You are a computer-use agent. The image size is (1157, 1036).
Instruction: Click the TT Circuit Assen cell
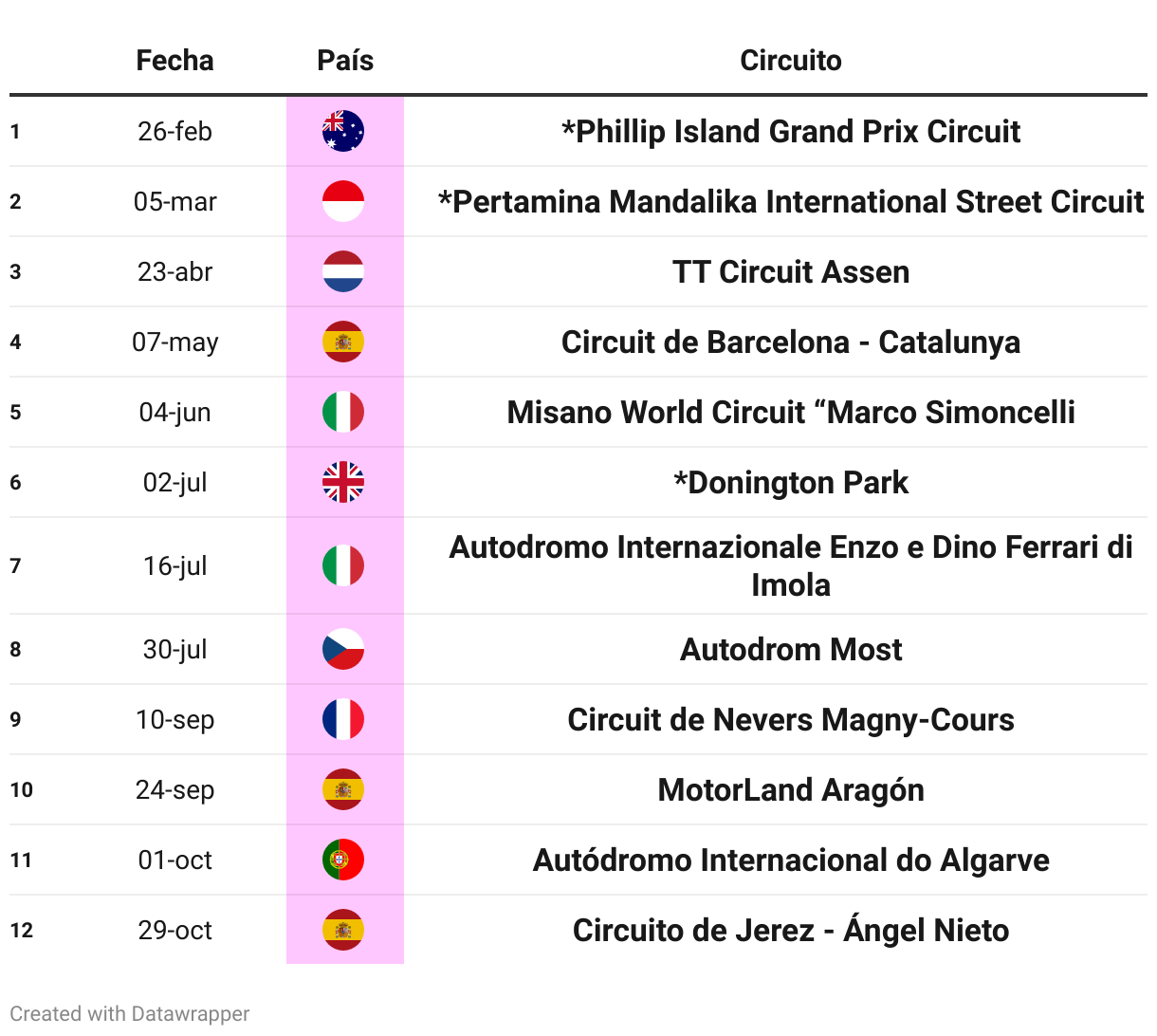click(x=791, y=272)
